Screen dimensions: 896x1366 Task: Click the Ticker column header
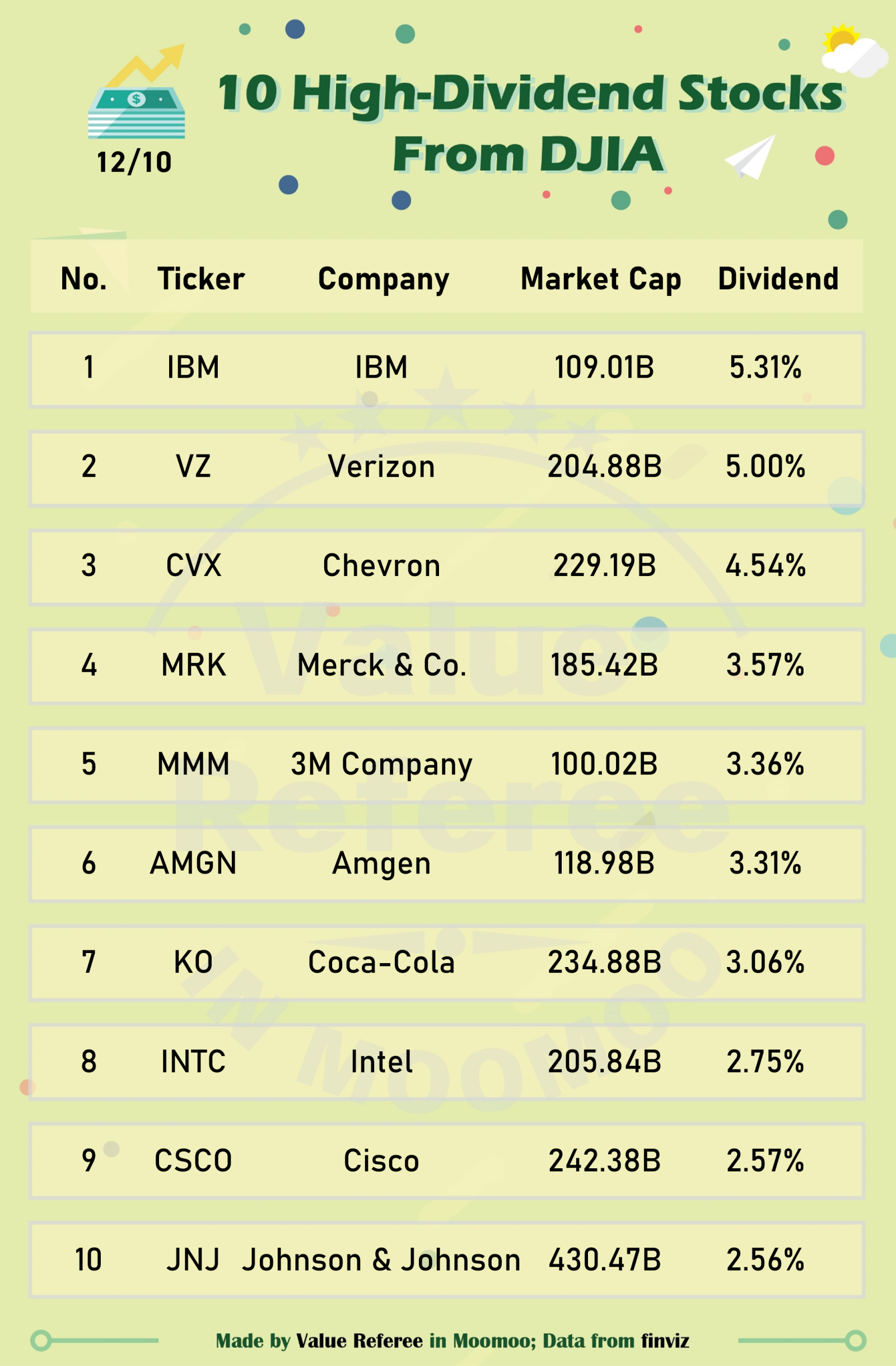(x=201, y=279)
